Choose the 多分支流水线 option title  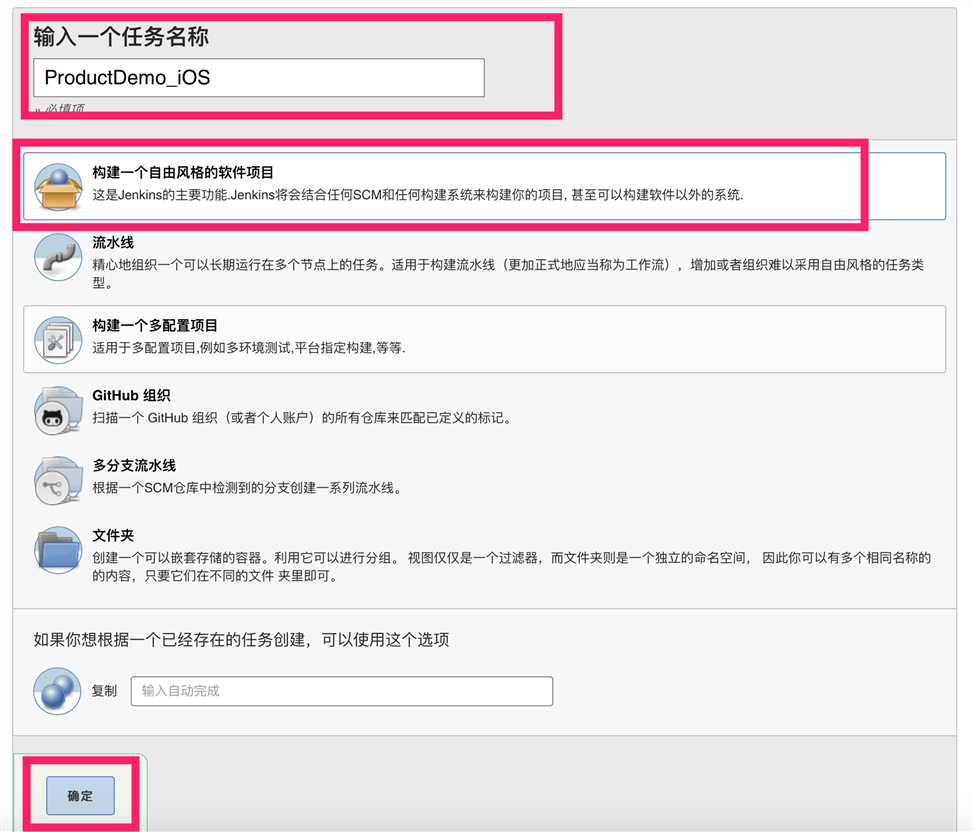click(x=134, y=465)
